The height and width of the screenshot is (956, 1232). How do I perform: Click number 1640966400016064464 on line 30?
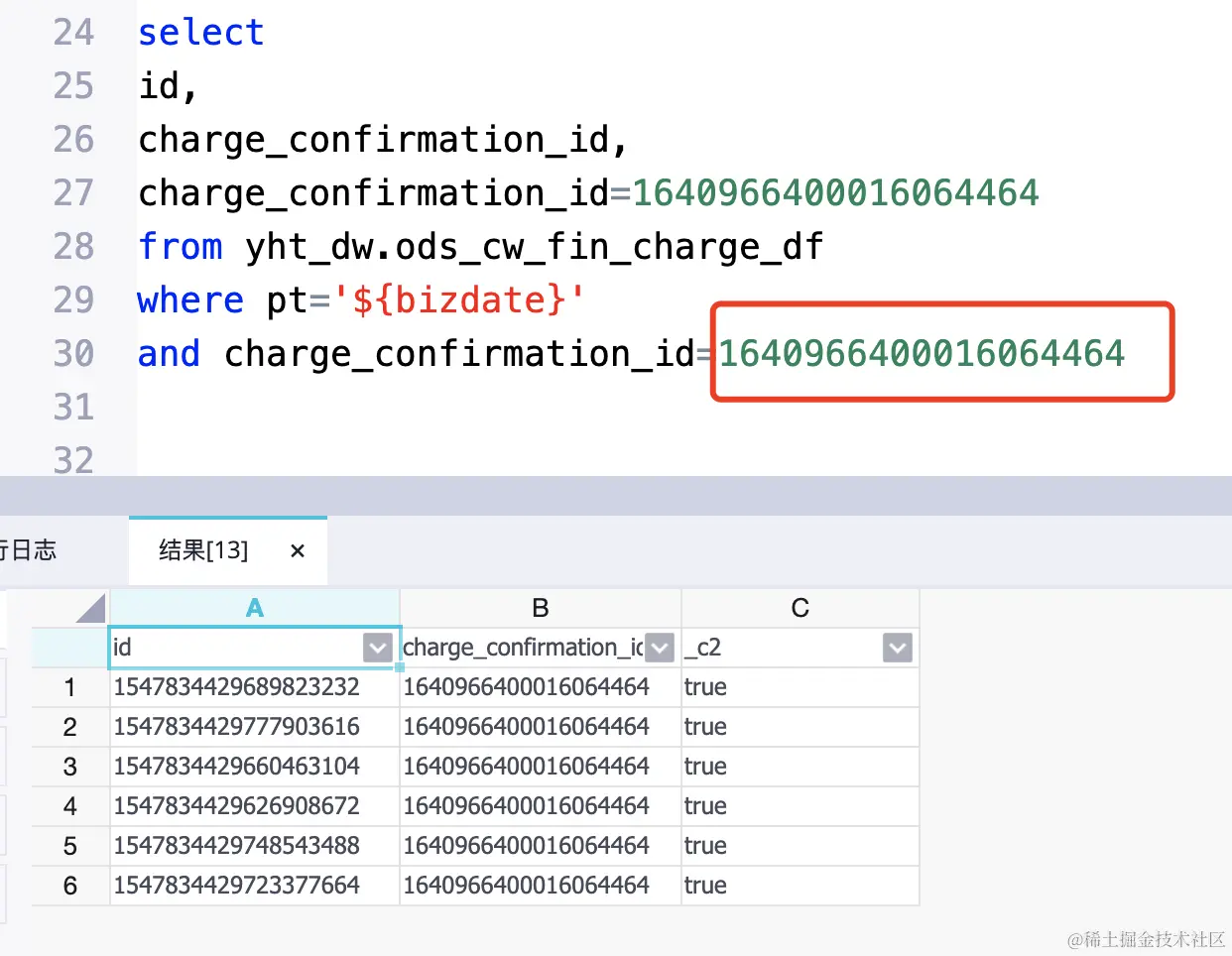pos(922,354)
